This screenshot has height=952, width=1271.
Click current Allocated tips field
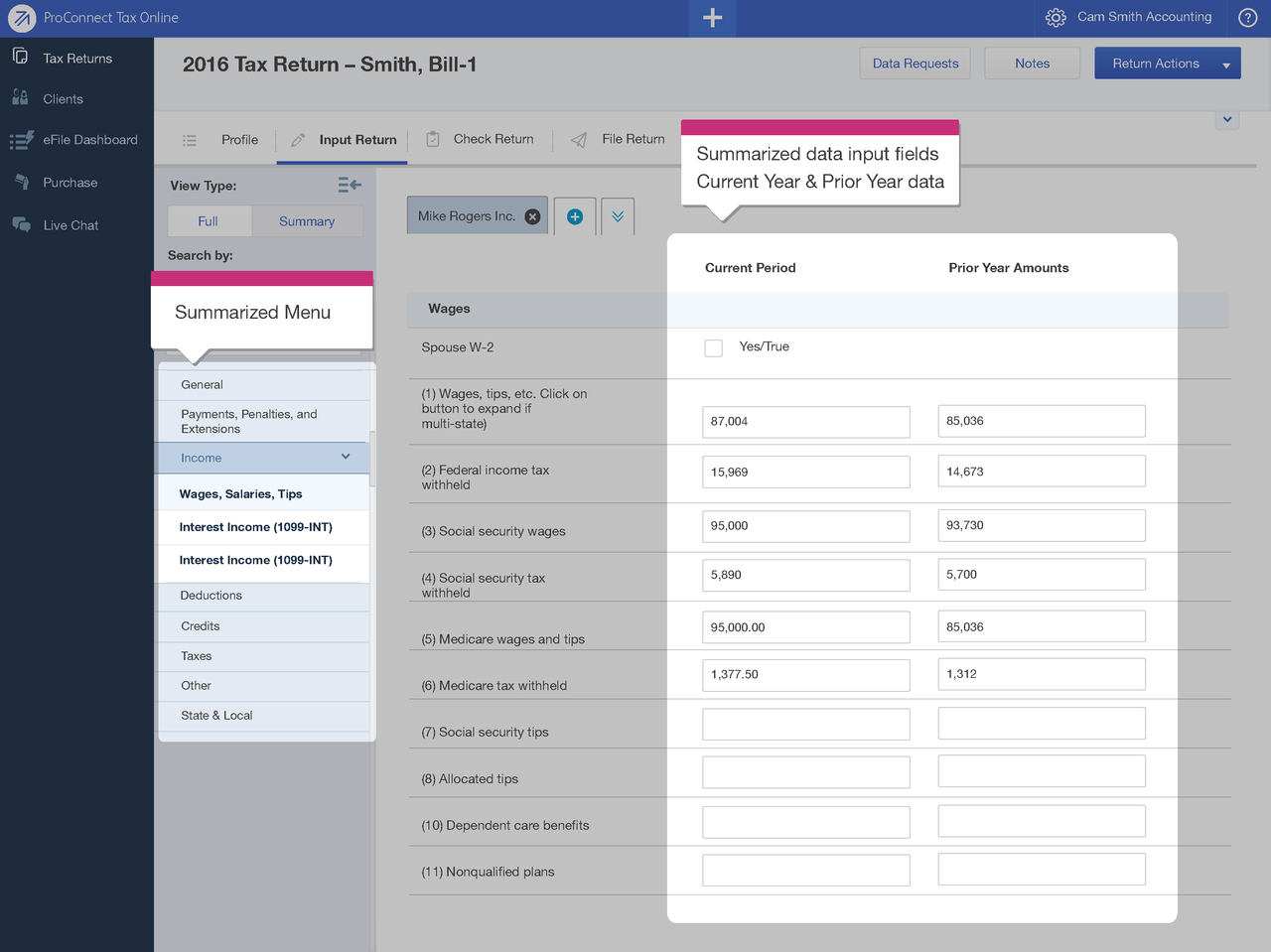click(806, 772)
